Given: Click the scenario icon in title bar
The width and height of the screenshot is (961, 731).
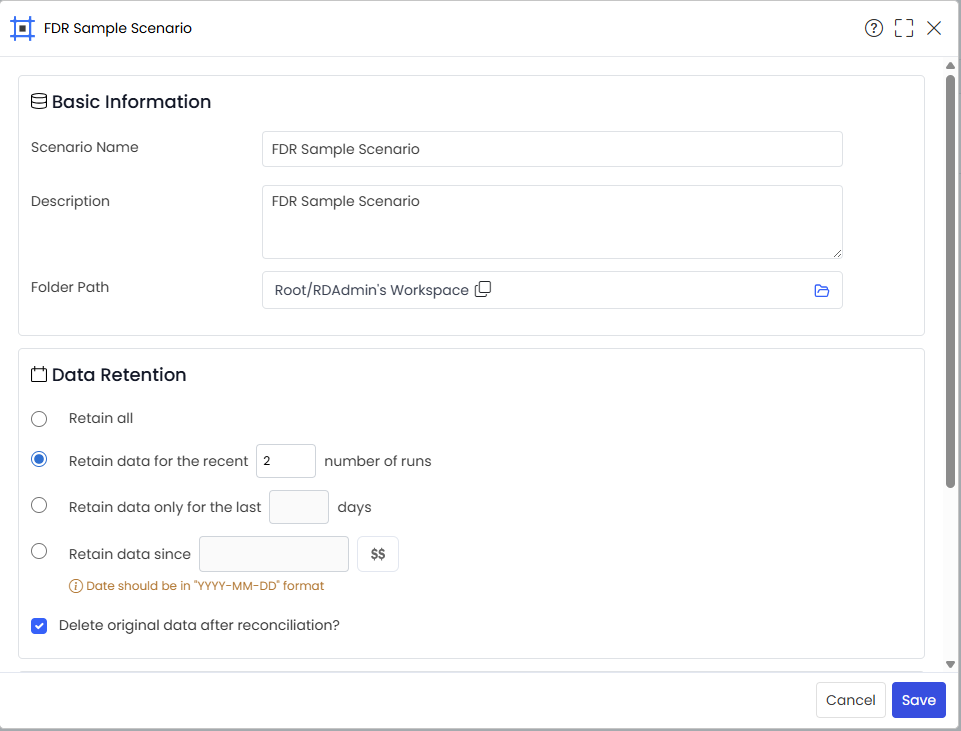Looking at the screenshot, I should (x=23, y=29).
